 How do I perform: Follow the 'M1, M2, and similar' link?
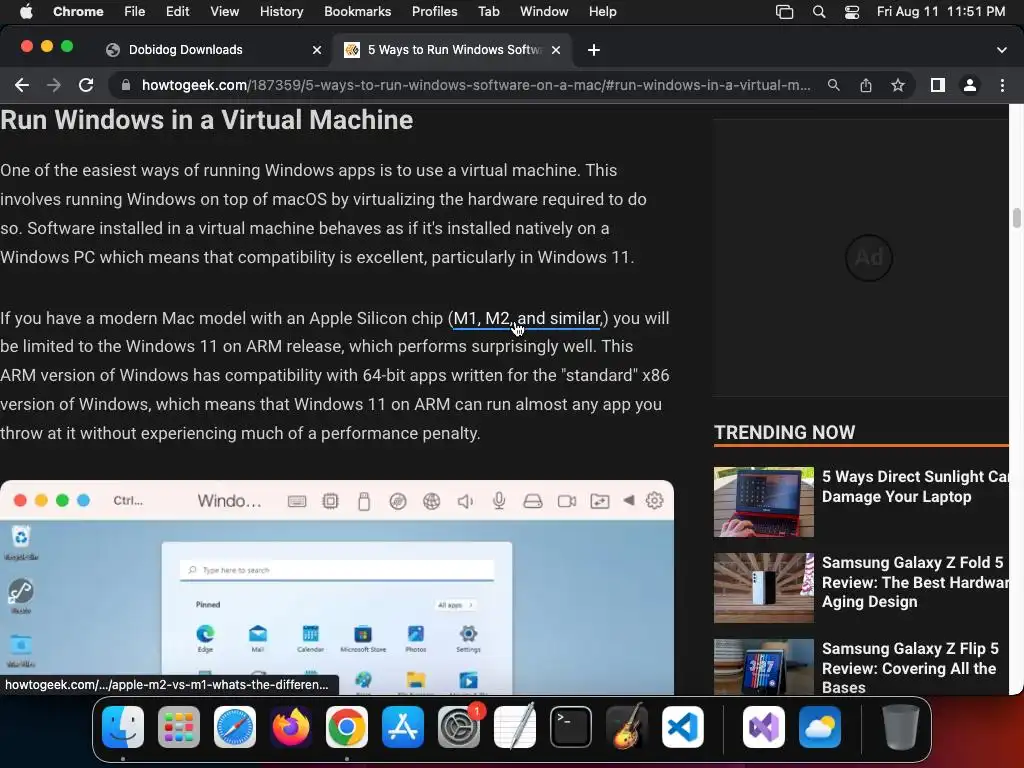(x=527, y=319)
